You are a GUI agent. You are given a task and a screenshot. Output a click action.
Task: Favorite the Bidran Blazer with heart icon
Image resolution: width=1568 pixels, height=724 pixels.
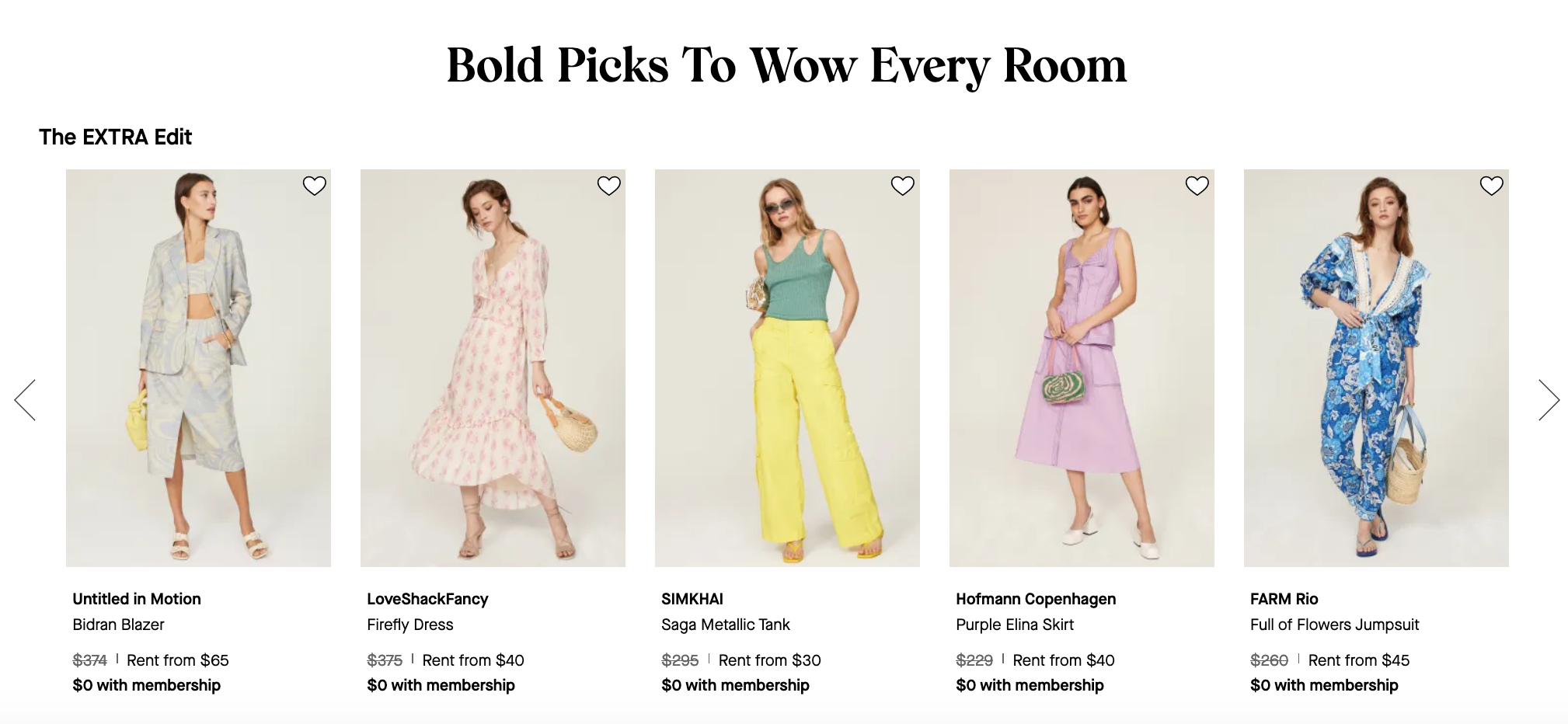[x=314, y=186]
